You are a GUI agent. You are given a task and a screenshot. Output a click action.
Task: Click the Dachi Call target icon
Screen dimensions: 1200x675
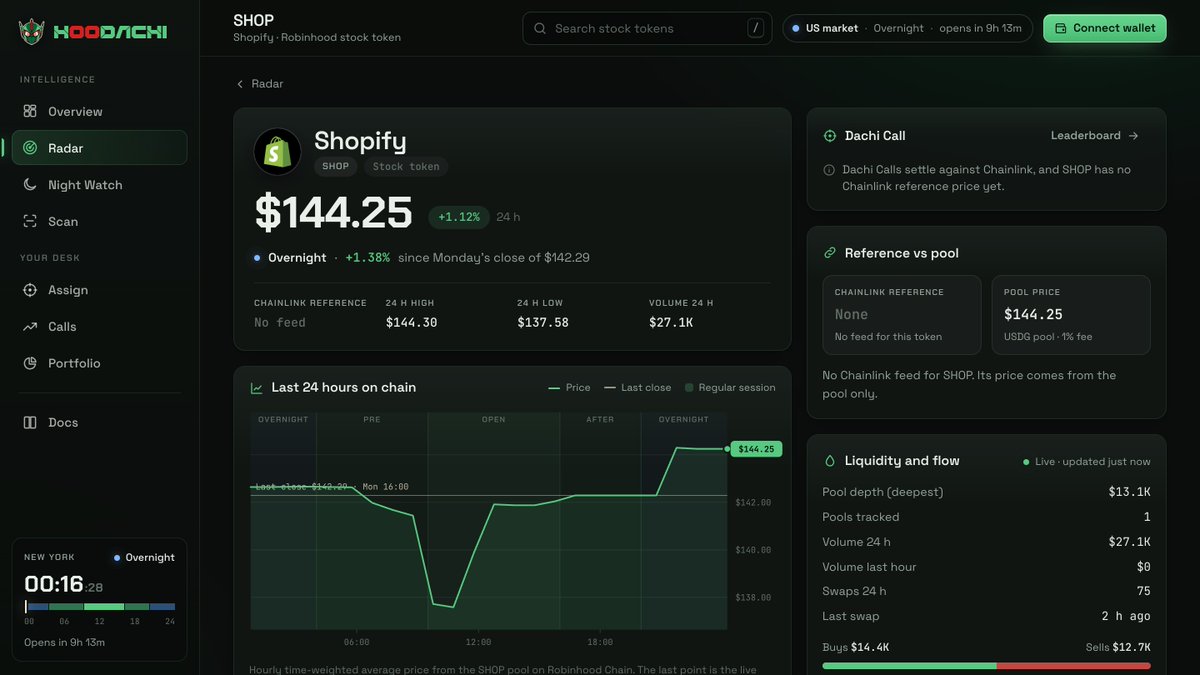click(x=829, y=136)
